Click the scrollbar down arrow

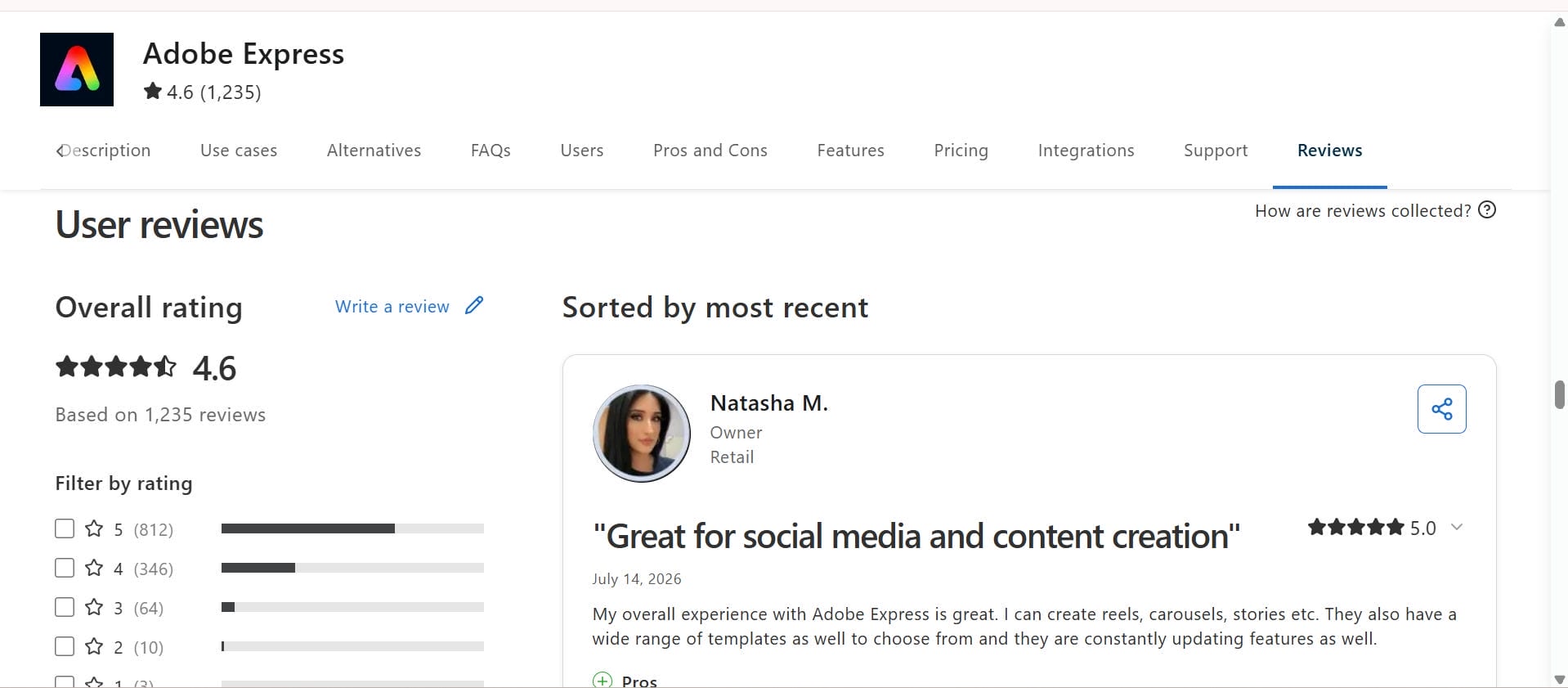click(1559, 680)
